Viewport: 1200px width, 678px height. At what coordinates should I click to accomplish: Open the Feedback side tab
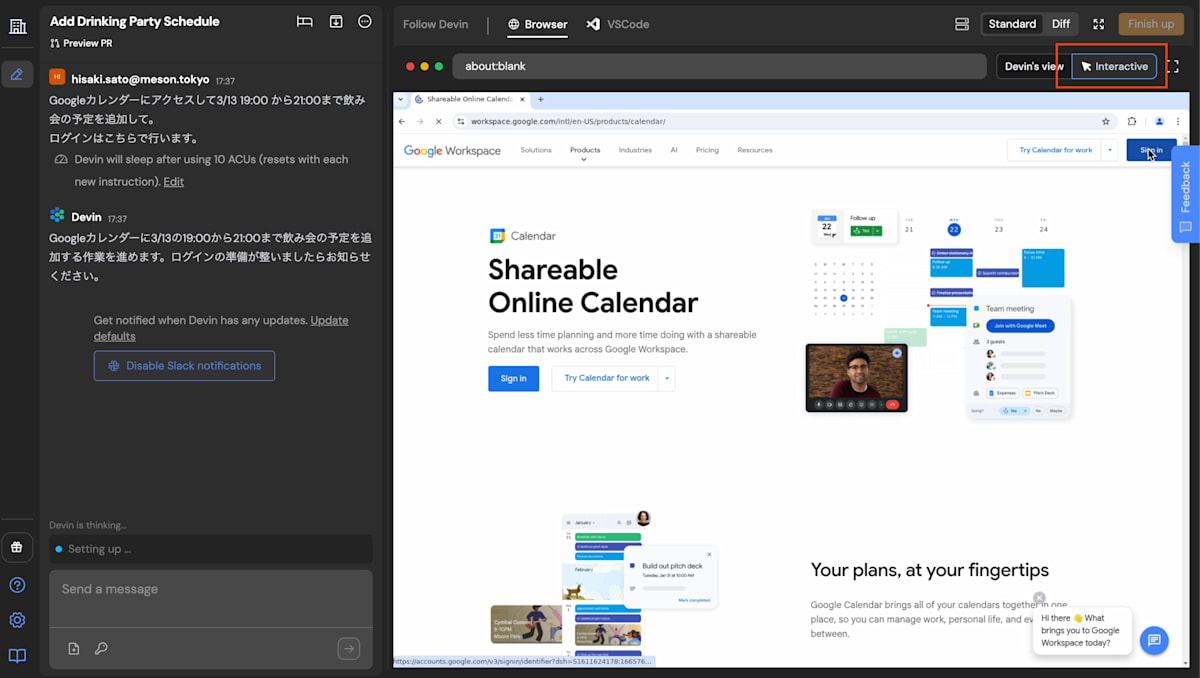coord(1185,194)
